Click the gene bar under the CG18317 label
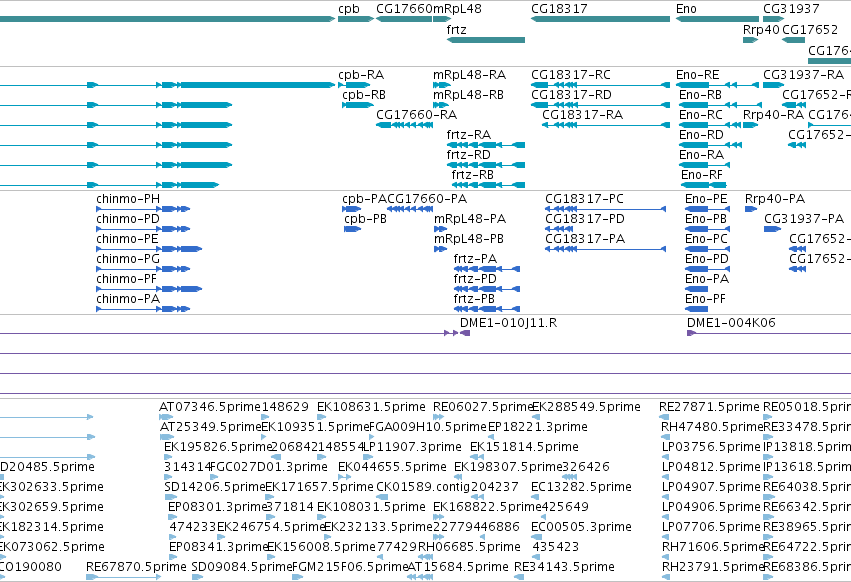 coord(600,19)
